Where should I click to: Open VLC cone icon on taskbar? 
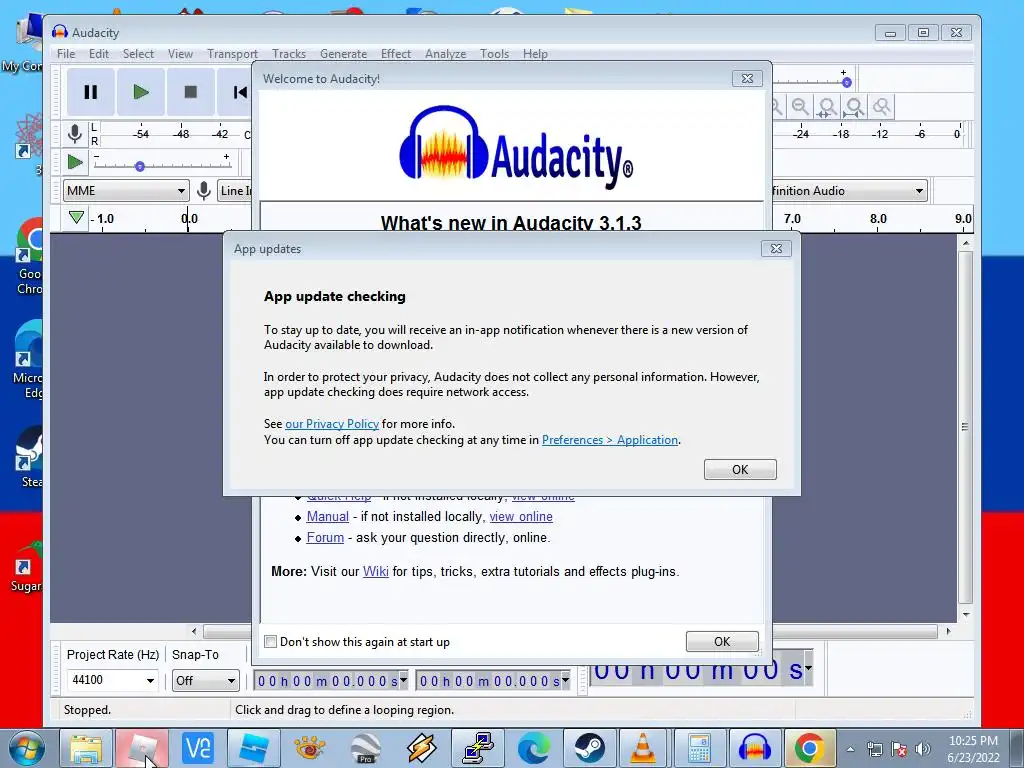click(643, 748)
